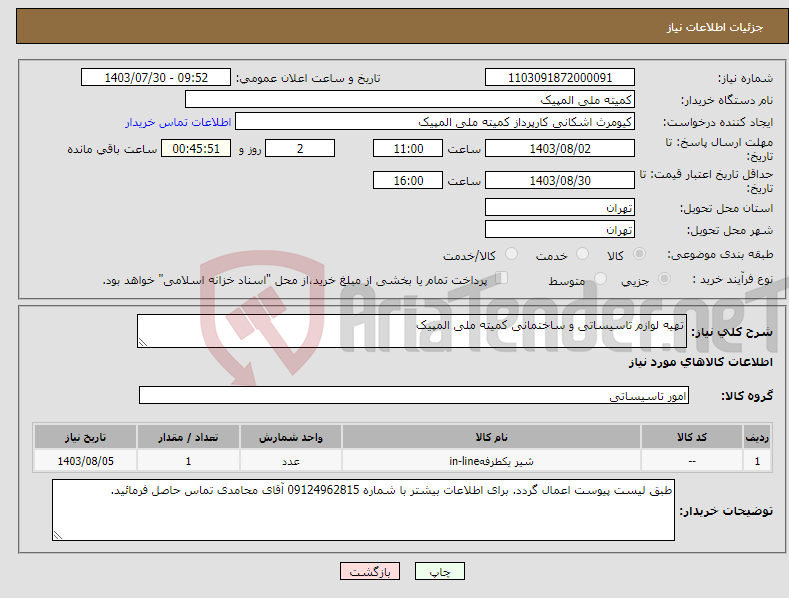The height and width of the screenshot is (598, 789).
Task: Select the جزیی purchase type radio
Action: (664, 279)
